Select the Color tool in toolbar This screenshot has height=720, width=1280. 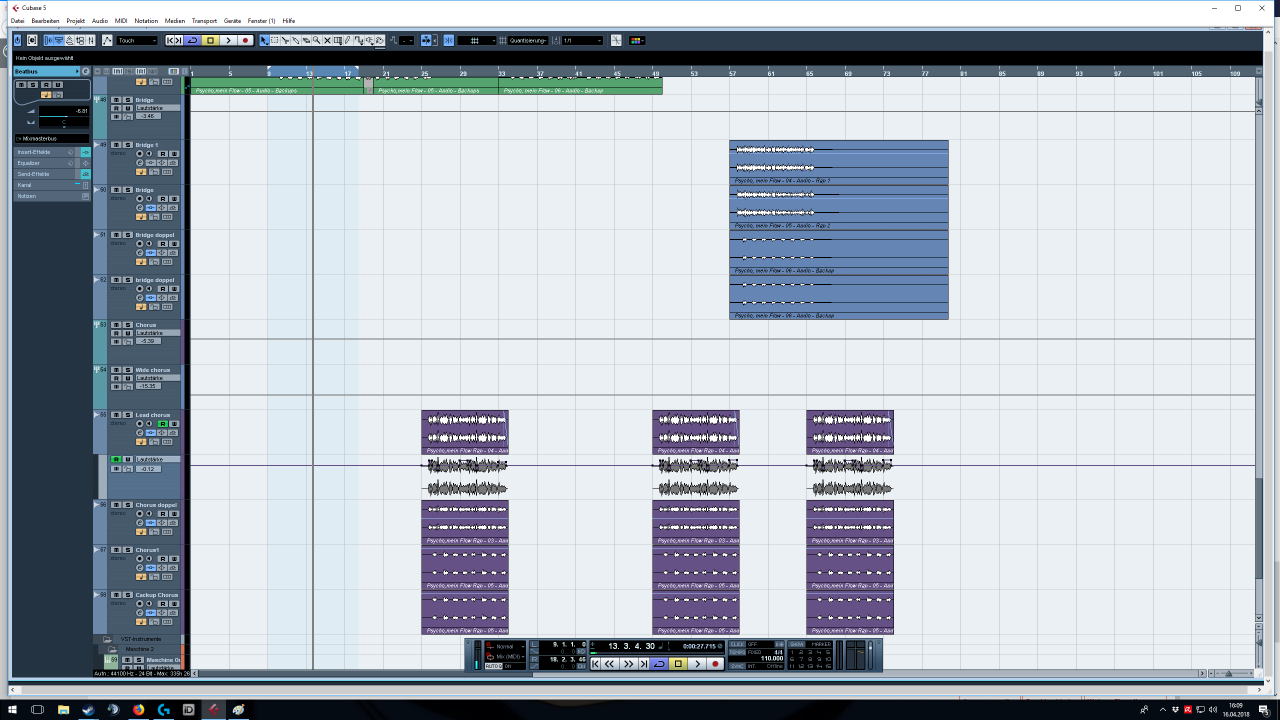379,40
